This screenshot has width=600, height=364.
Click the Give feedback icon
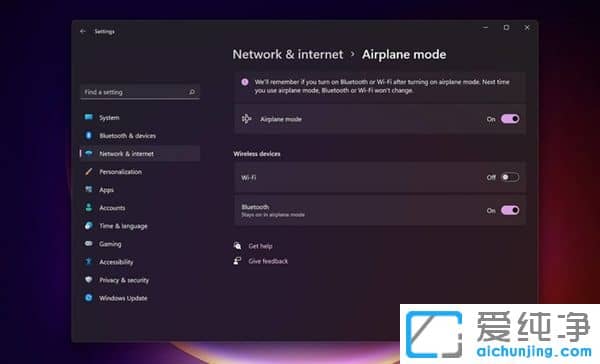(x=237, y=261)
